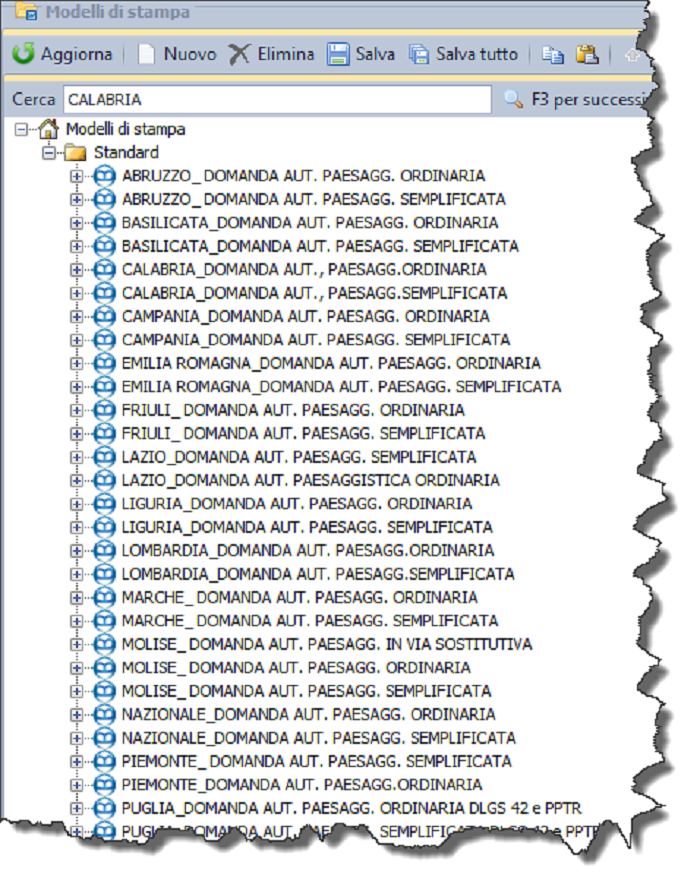Image resolution: width=700 pixels, height=887 pixels.
Task: Click the Modelli di stampa home icon
Action: (48, 129)
